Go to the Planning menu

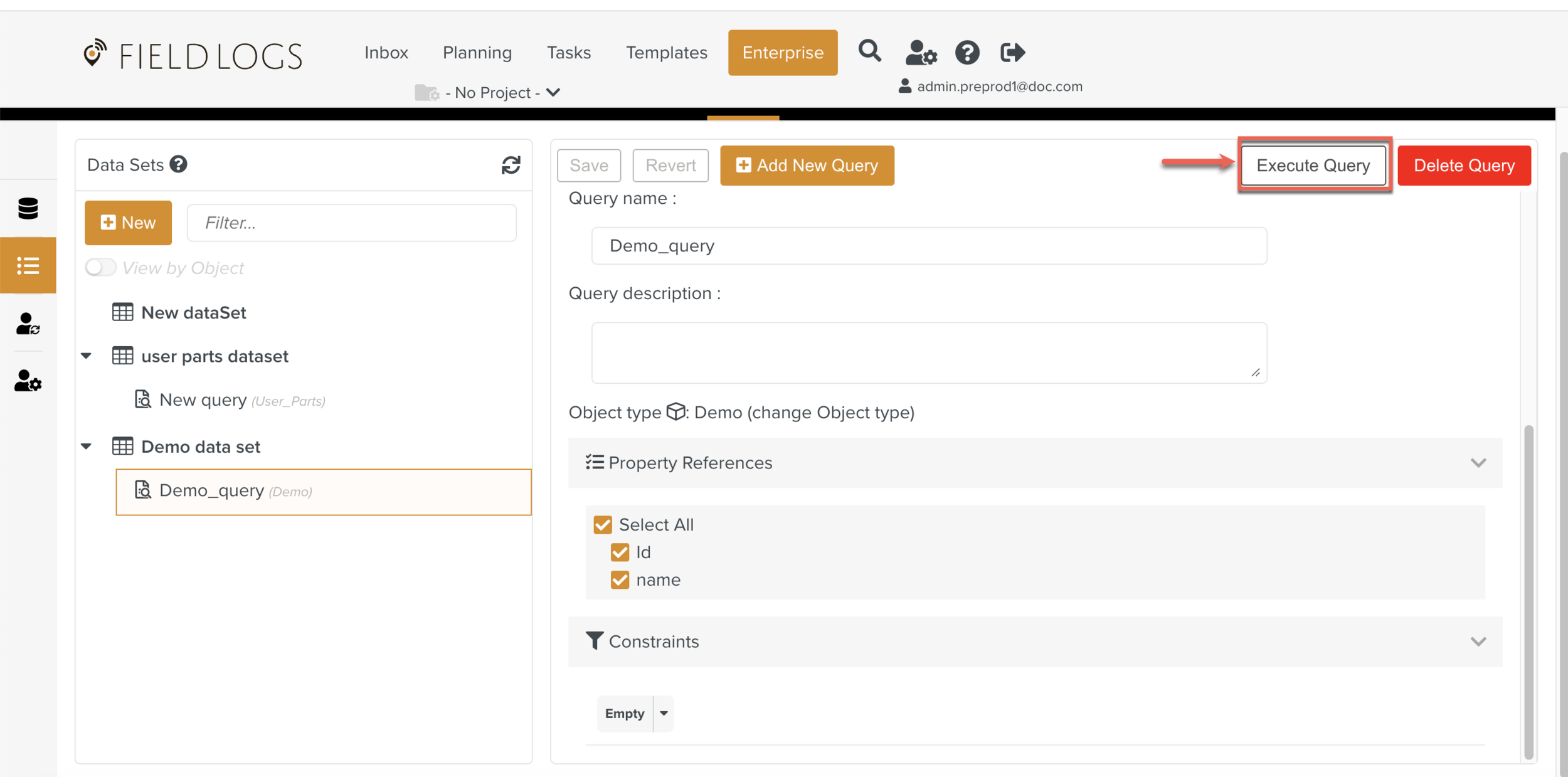pos(477,53)
